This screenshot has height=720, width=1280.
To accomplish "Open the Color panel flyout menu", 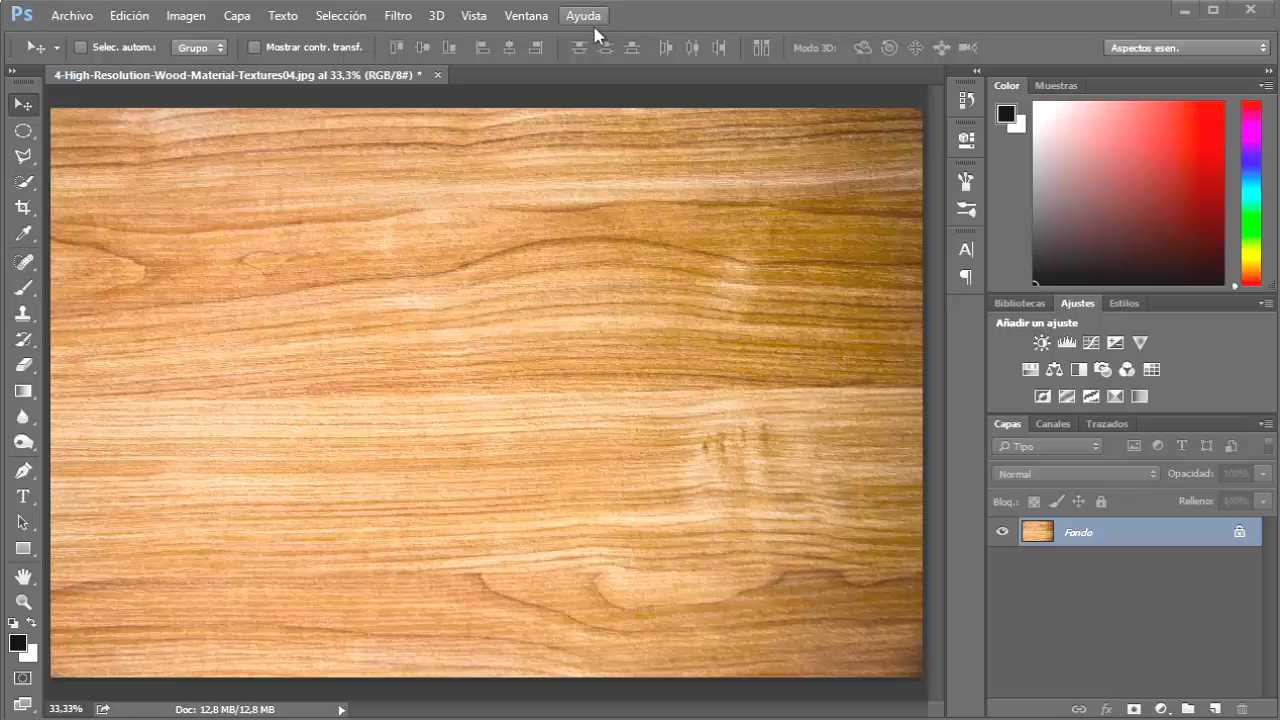I will (x=1266, y=86).
